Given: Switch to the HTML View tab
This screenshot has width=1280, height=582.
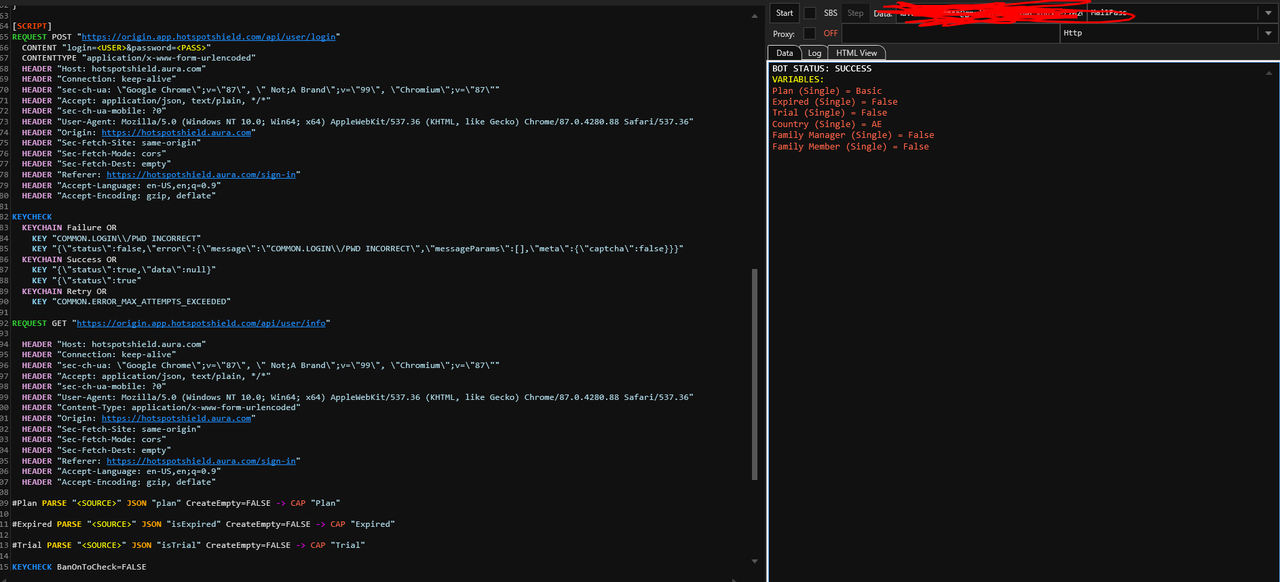Looking at the screenshot, I should pos(857,53).
